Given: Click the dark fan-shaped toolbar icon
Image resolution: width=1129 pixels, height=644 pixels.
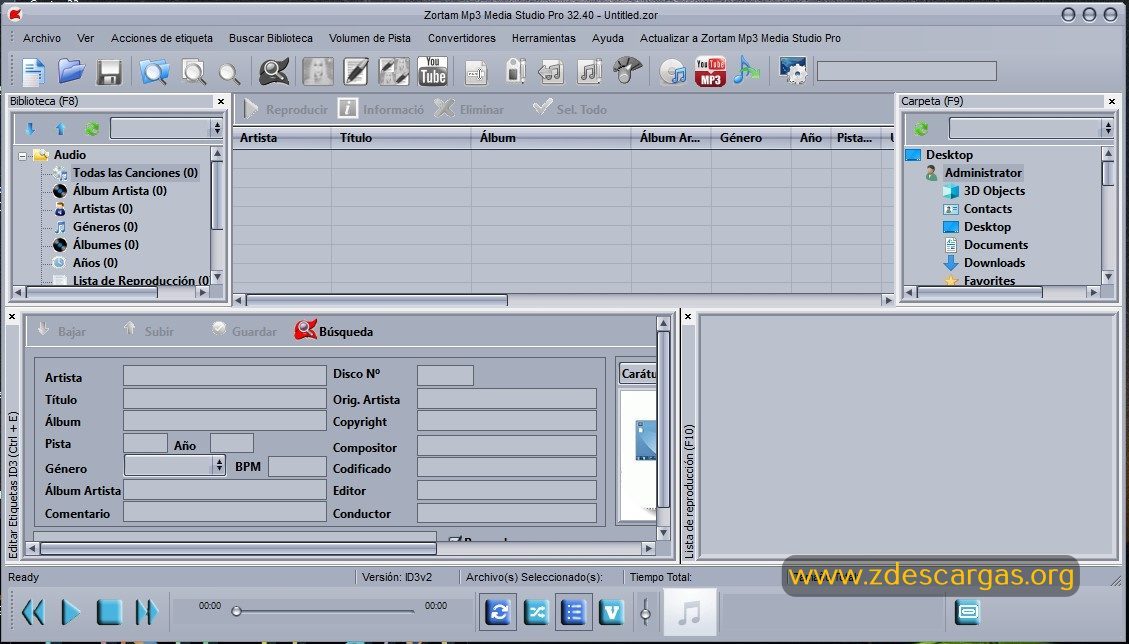Looking at the screenshot, I should click(627, 70).
